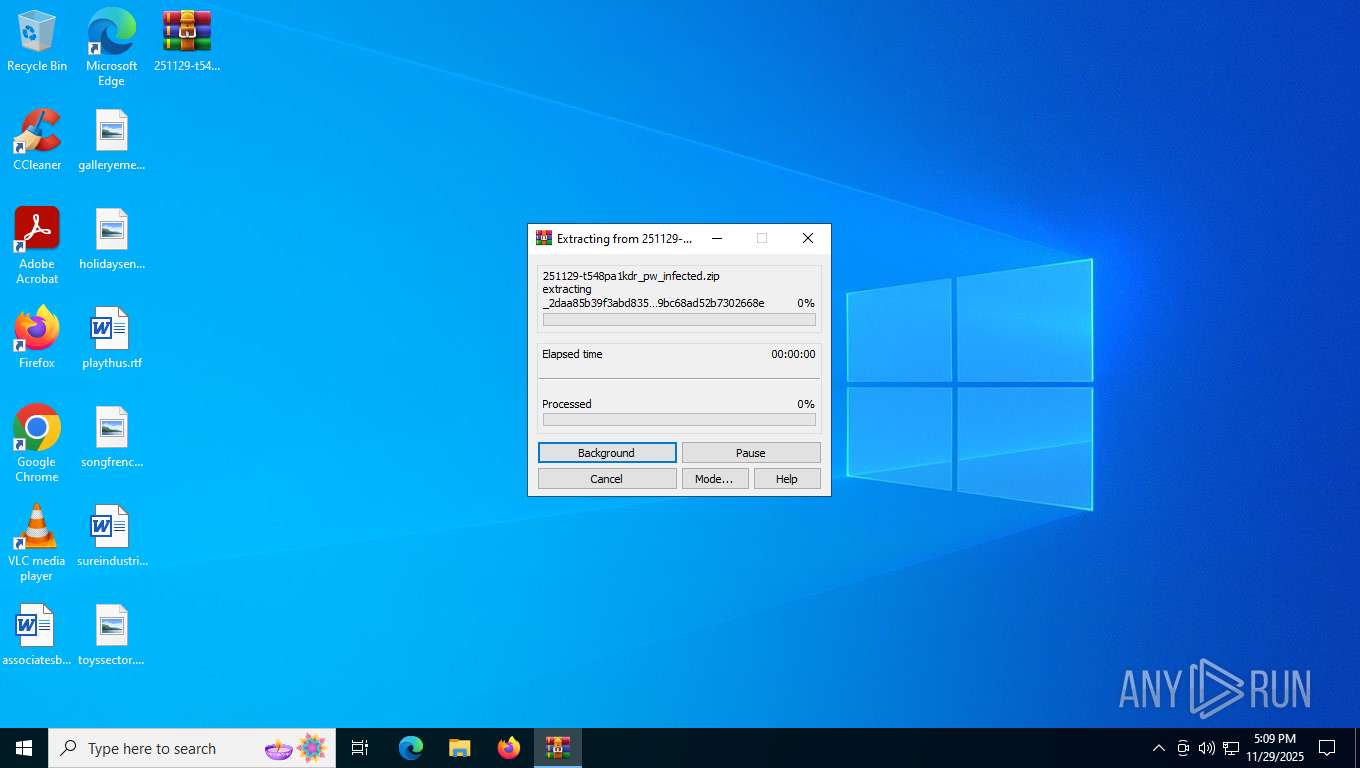
Task: Open the notification center
Action: [1327, 748]
